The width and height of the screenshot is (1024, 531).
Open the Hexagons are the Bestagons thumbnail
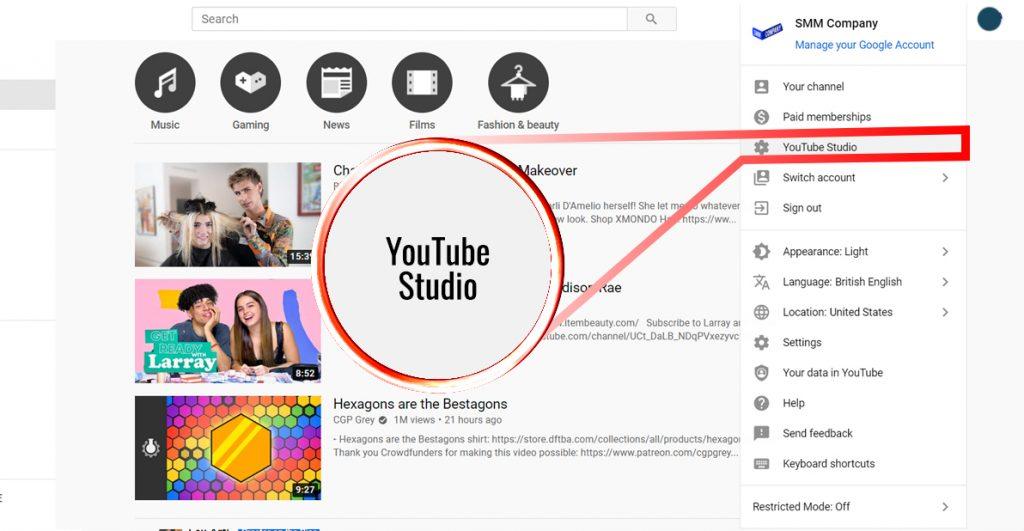[228, 447]
